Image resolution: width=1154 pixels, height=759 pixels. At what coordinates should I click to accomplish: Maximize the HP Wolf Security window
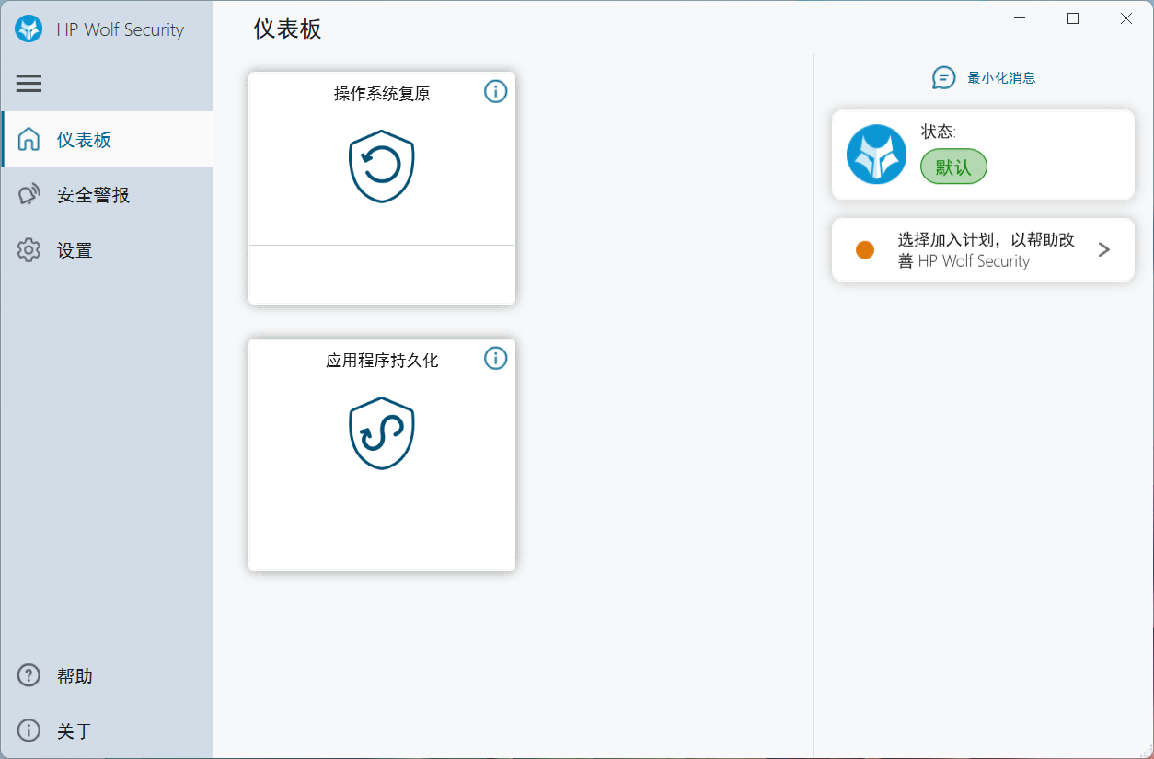click(1073, 18)
